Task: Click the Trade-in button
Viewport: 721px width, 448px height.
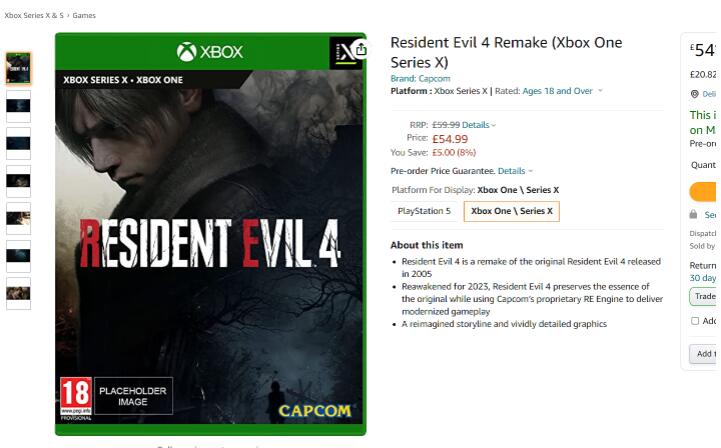Action: (703, 296)
